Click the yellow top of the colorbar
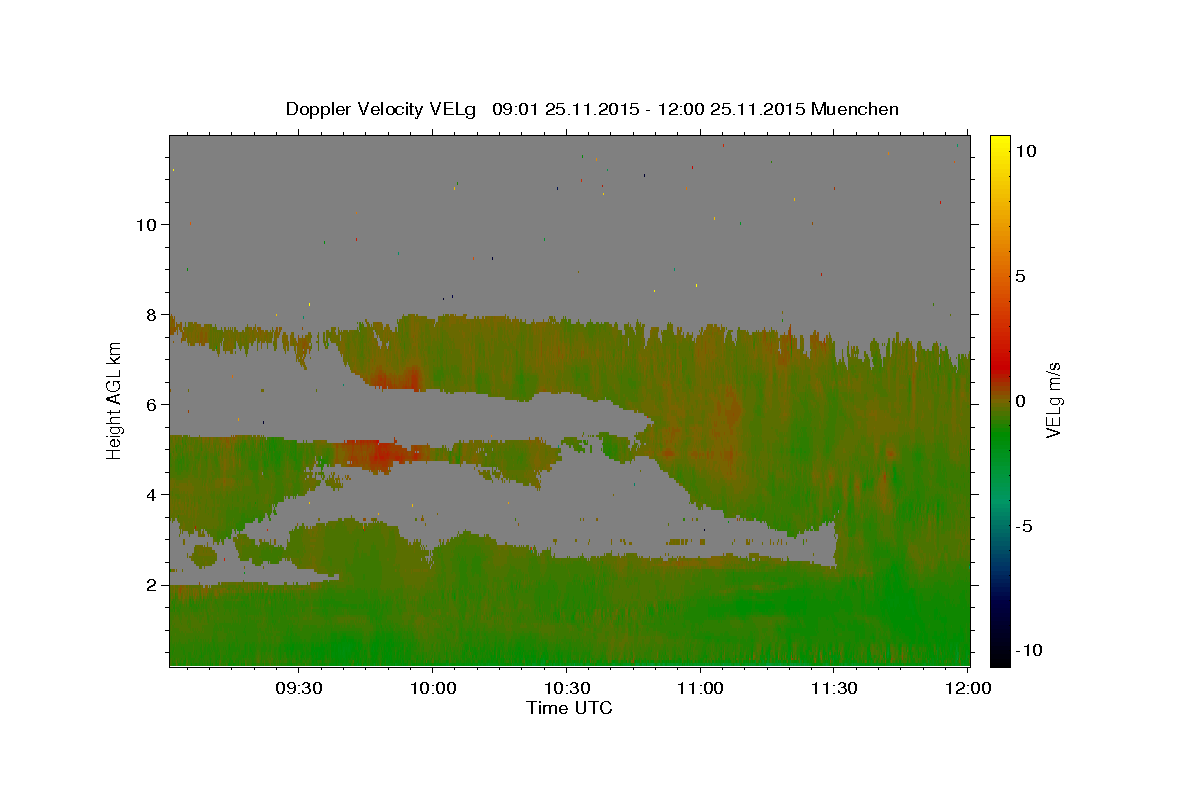 pos(999,142)
